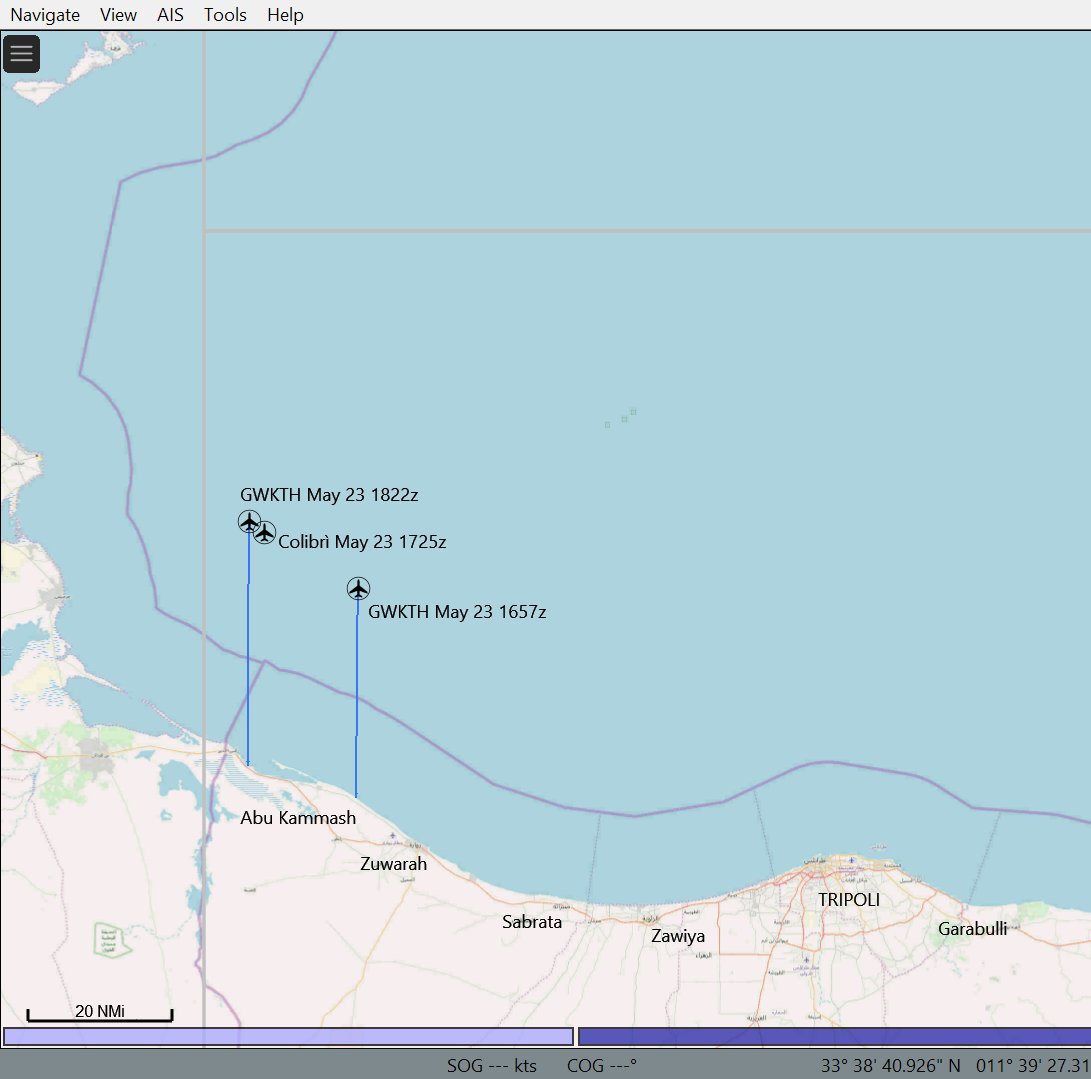Click the Zuwarah place label

coord(393,864)
